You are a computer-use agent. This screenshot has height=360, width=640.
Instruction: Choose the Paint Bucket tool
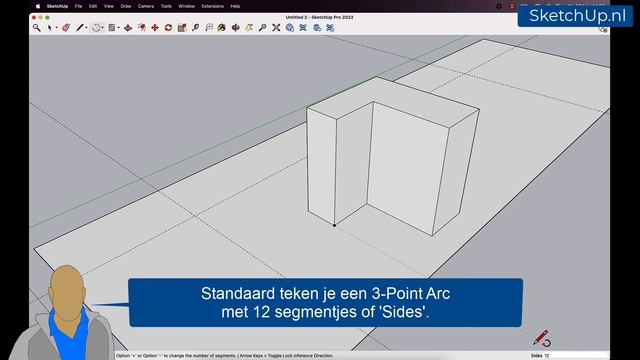click(x=222, y=28)
